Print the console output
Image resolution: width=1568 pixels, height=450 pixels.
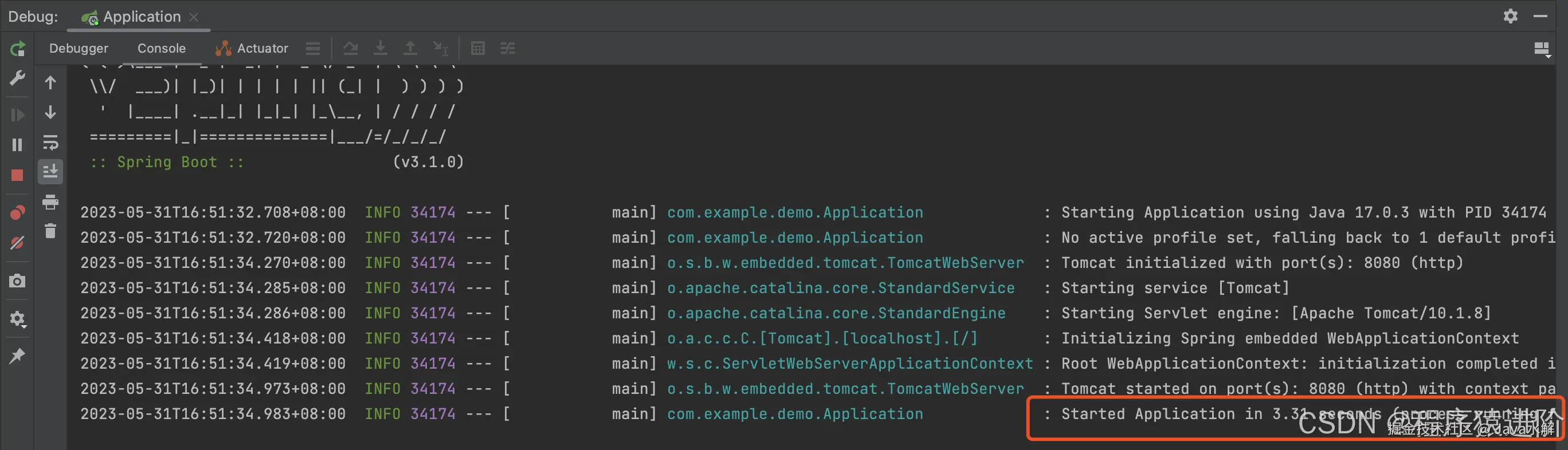[x=50, y=202]
